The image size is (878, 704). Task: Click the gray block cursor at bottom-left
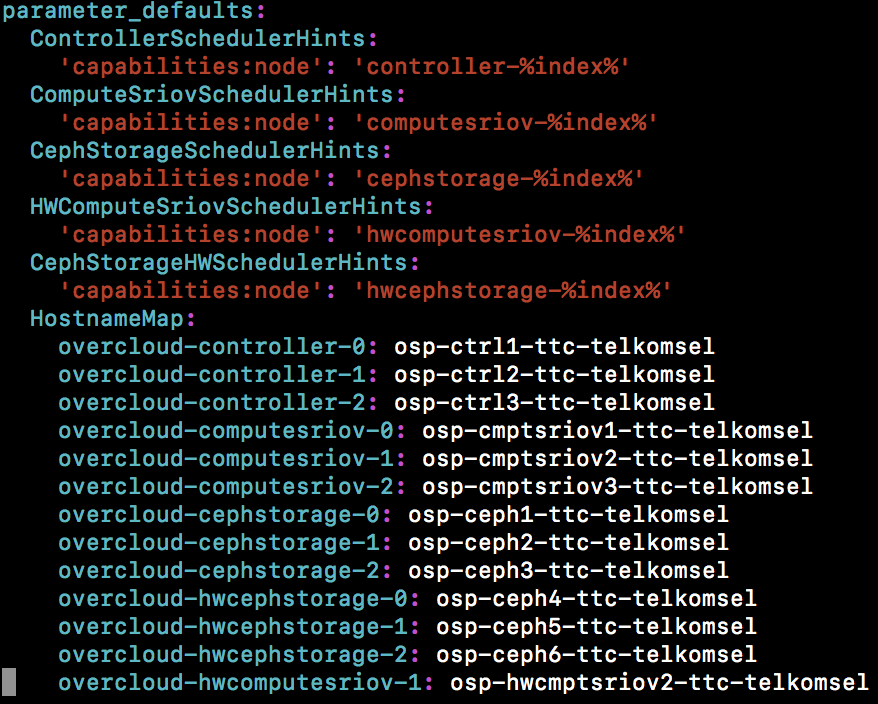pos(9,682)
